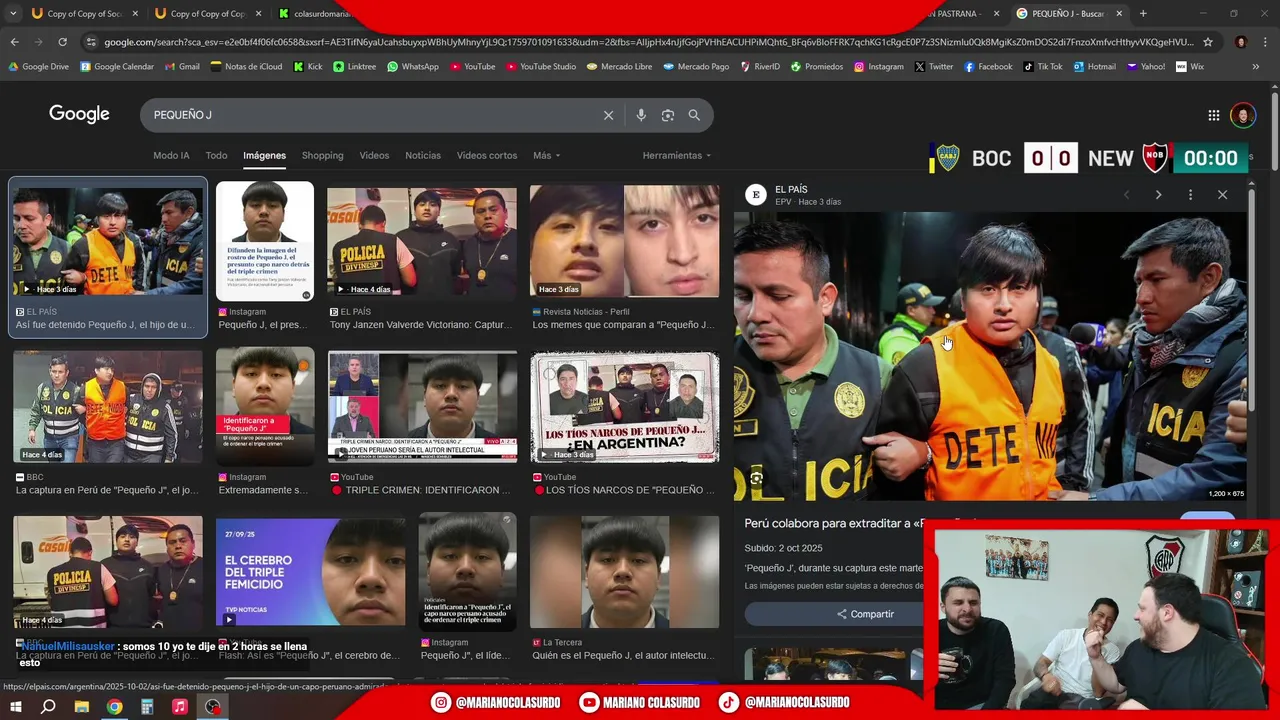Open File Explorer from the taskbar

82,706
